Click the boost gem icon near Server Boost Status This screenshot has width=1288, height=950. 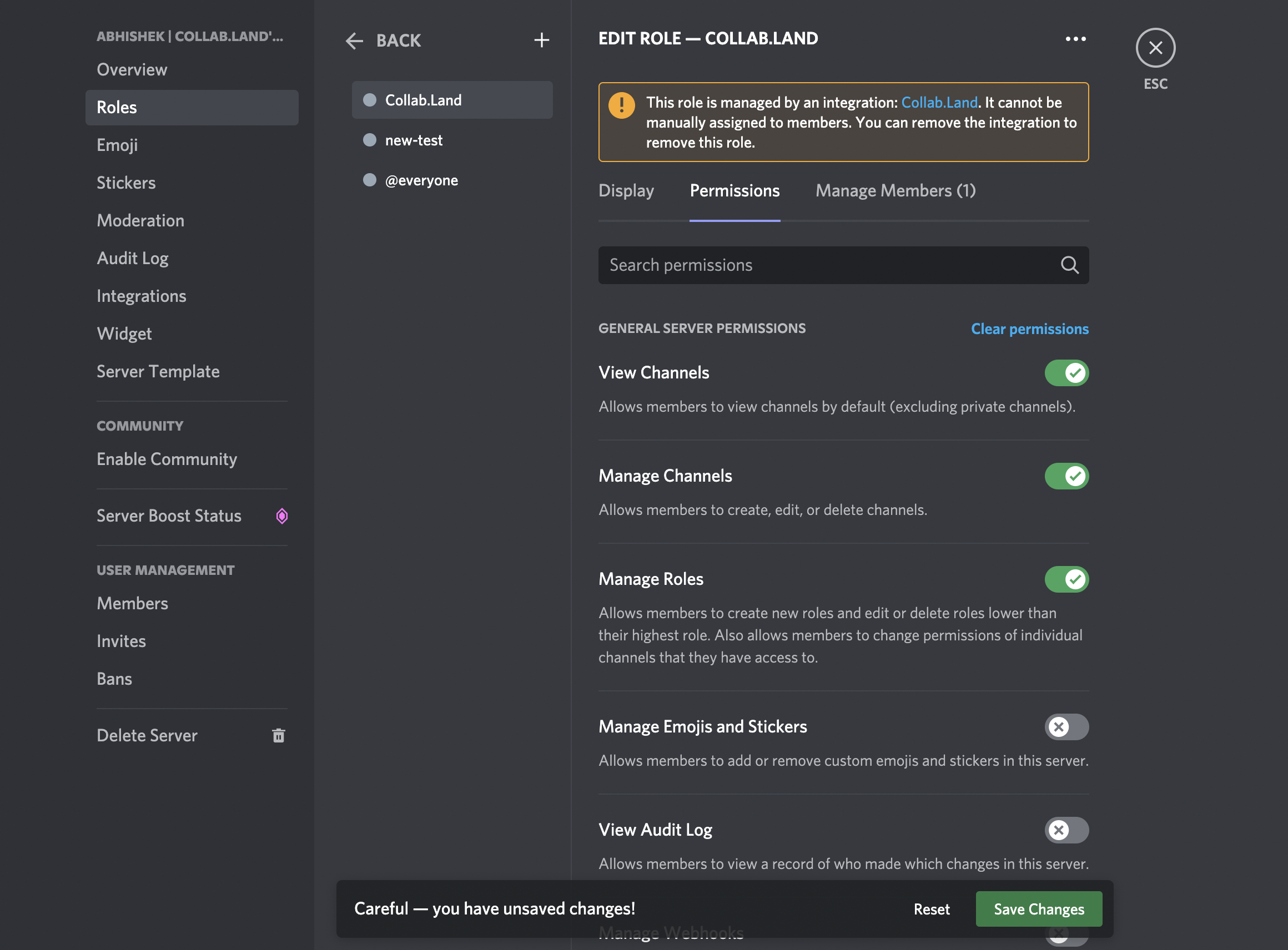(x=282, y=516)
